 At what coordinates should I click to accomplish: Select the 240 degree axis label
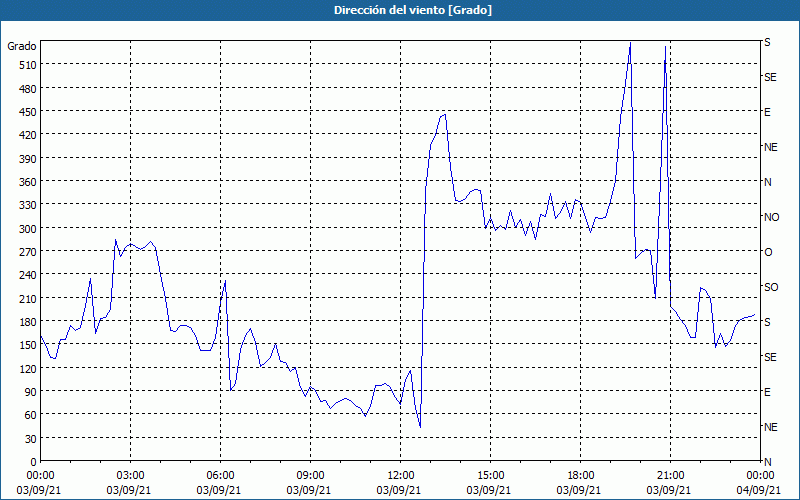28,275
